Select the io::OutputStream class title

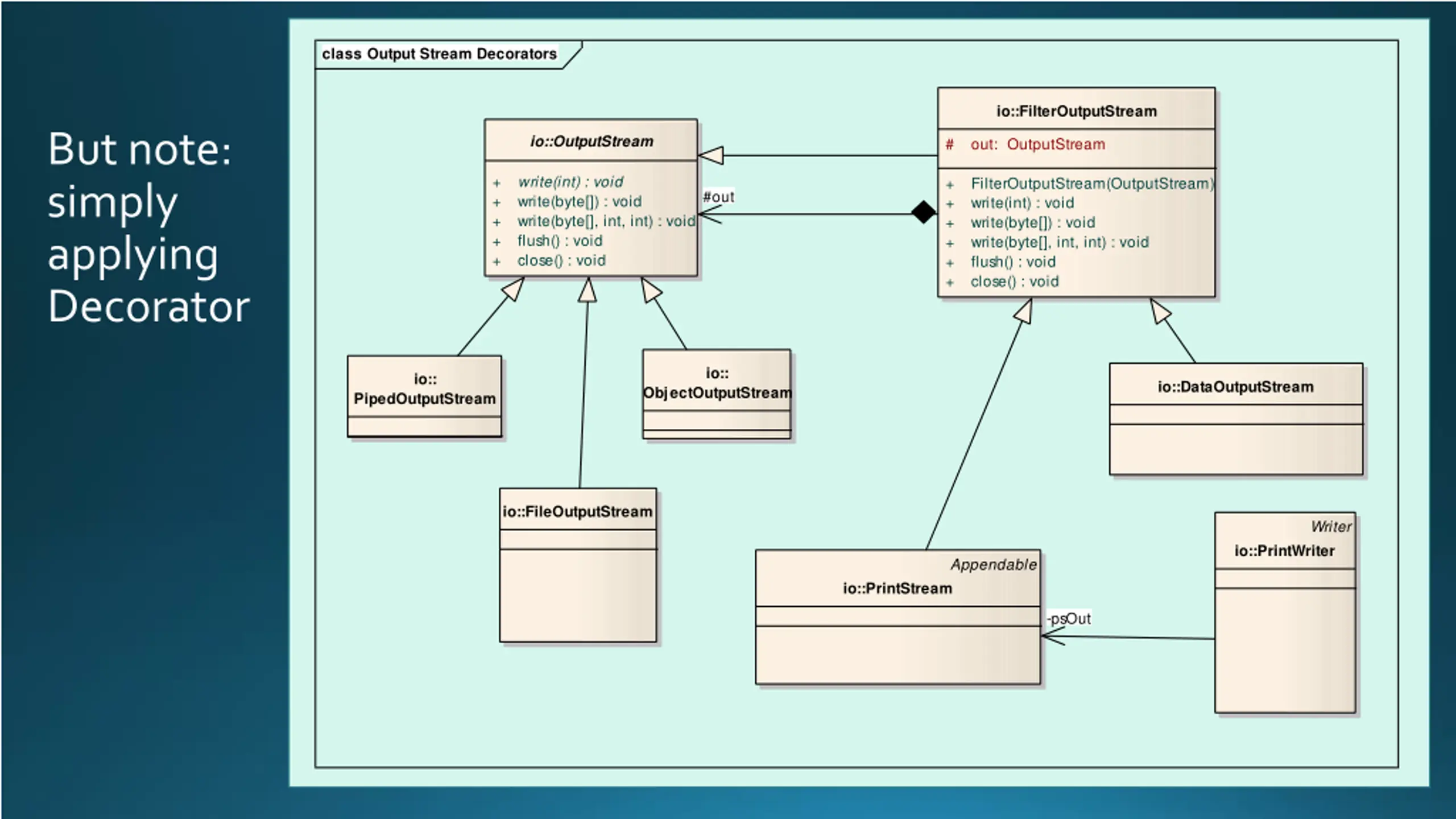(x=591, y=141)
